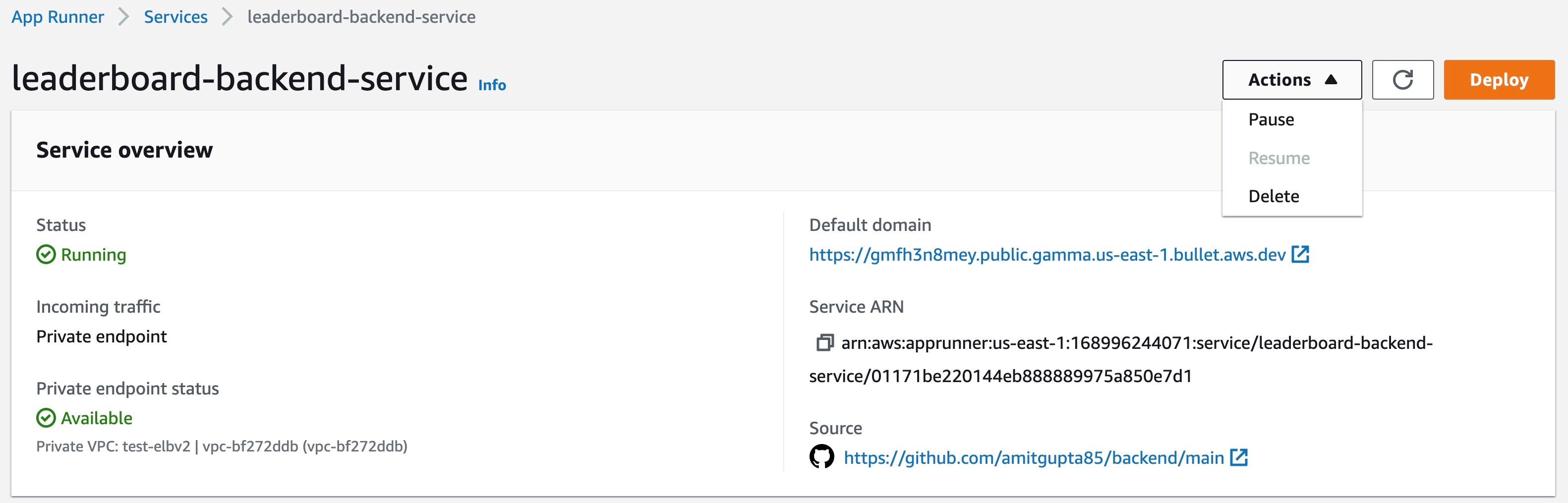The height and width of the screenshot is (503, 1568).
Task: Click the leaderboard-backend-service page title
Action: (240, 78)
